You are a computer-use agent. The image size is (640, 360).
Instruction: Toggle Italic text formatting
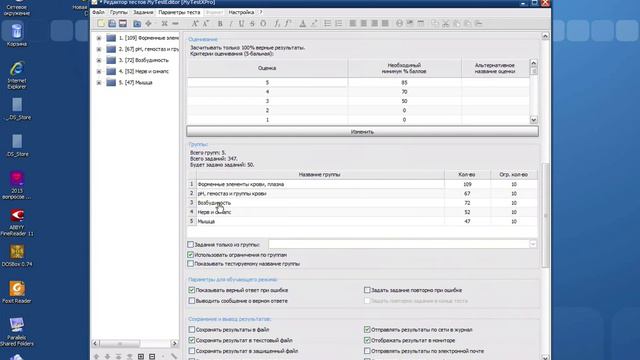231,24
